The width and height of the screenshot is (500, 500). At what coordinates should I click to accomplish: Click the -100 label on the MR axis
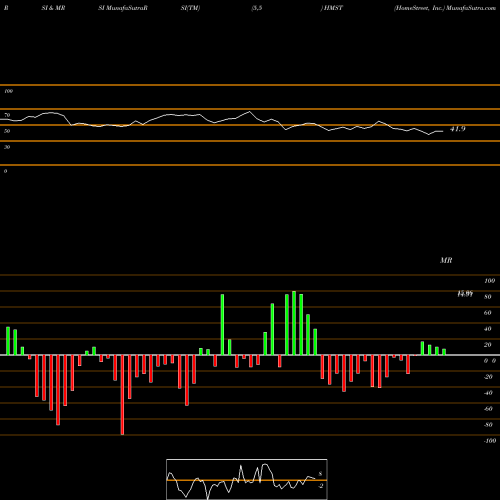click(x=490, y=441)
